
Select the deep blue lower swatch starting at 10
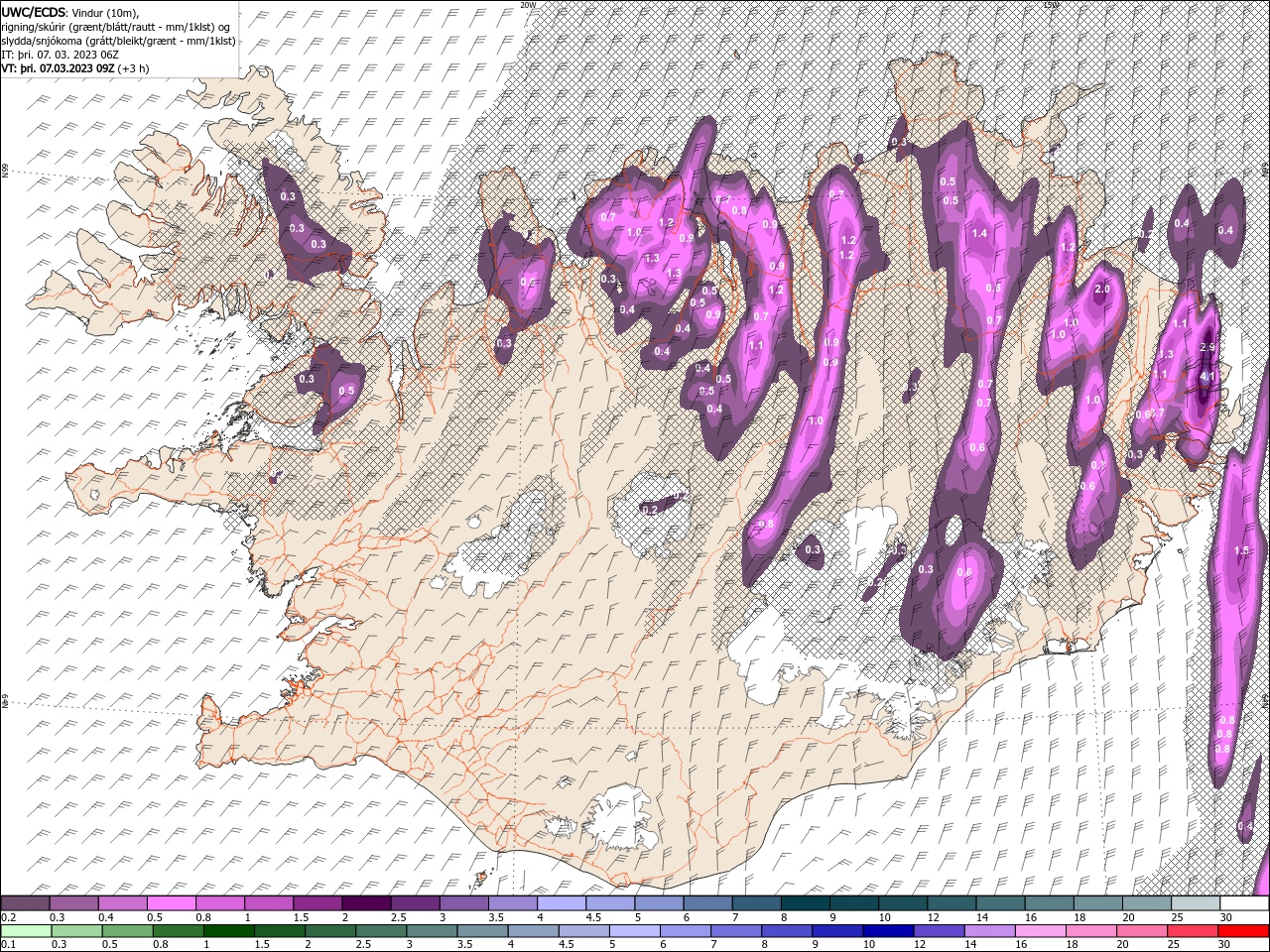[x=888, y=930]
